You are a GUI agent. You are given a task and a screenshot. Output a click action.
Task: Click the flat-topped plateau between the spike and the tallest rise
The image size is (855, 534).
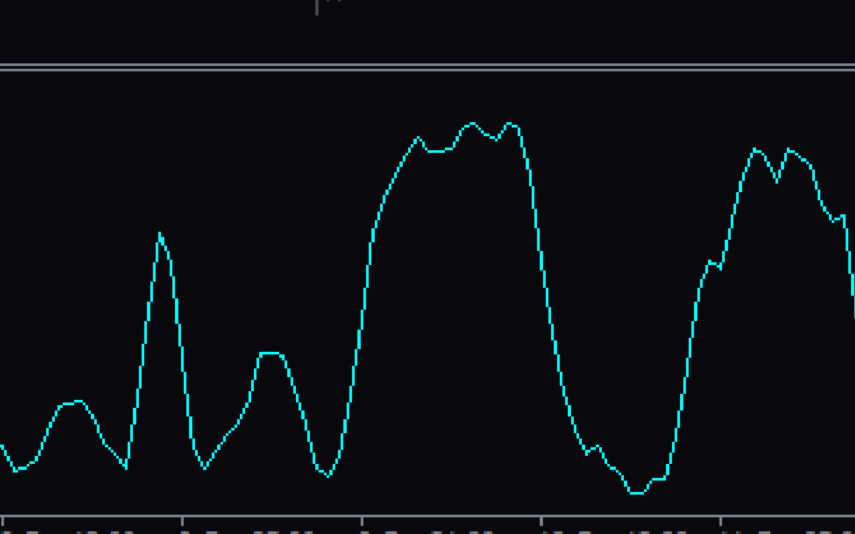[x=271, y=354]
